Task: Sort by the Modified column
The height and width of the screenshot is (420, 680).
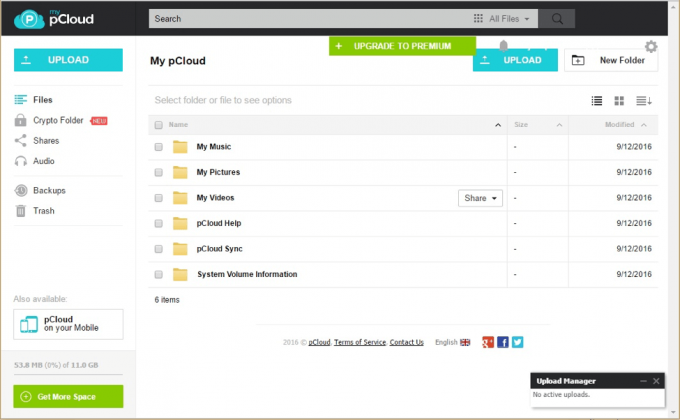Action: coord(613,125)
